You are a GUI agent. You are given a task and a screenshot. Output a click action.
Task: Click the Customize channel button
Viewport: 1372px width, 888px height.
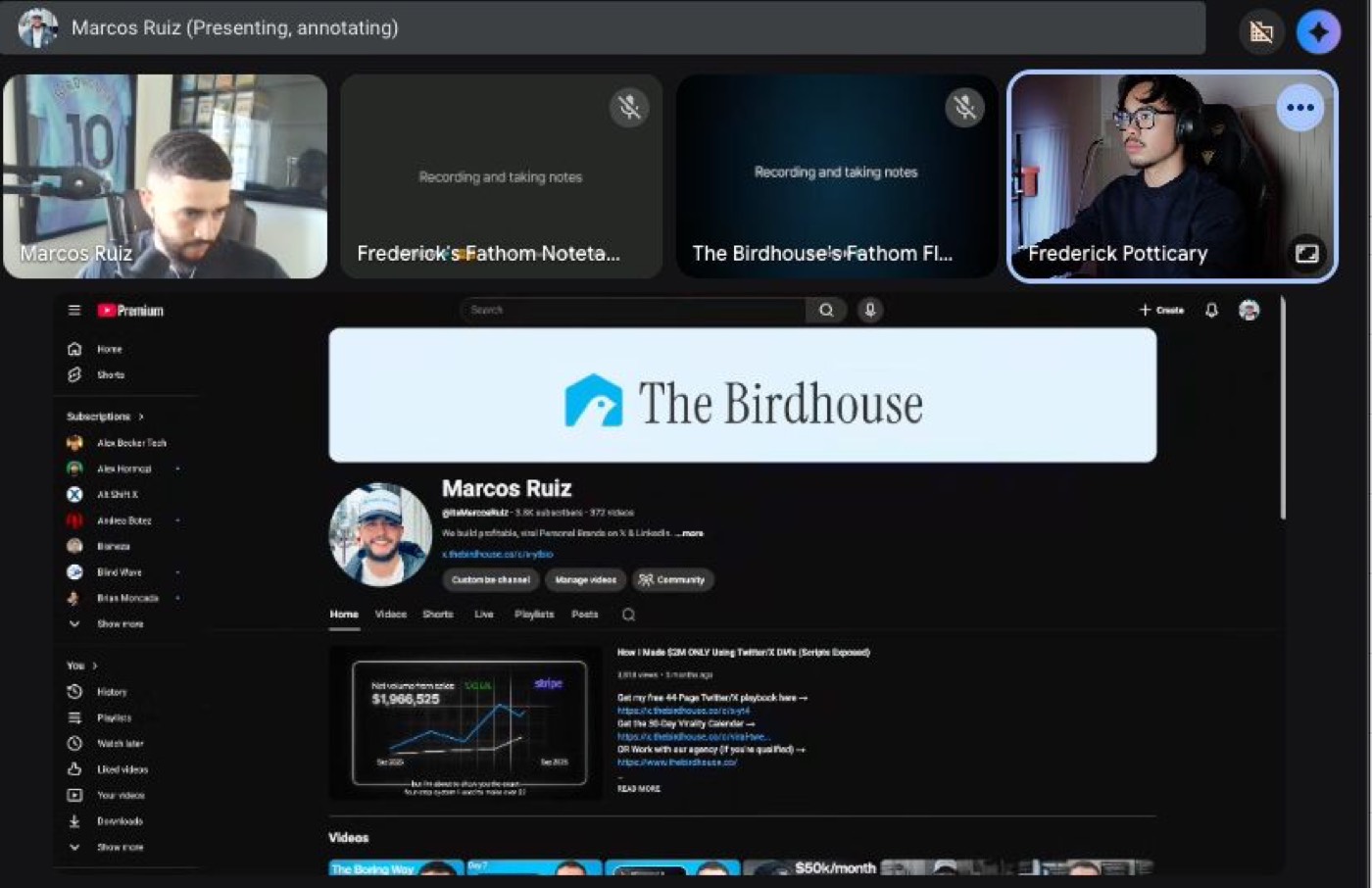tap(491, 580)
